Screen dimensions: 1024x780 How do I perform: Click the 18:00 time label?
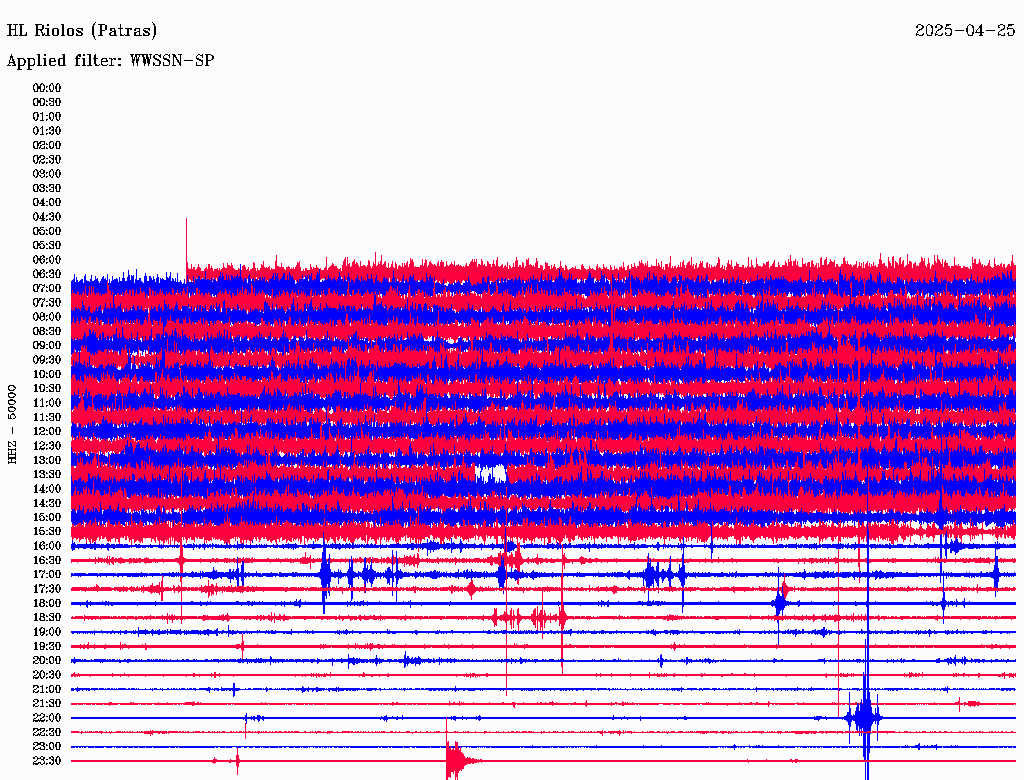[x=47, y=604]
